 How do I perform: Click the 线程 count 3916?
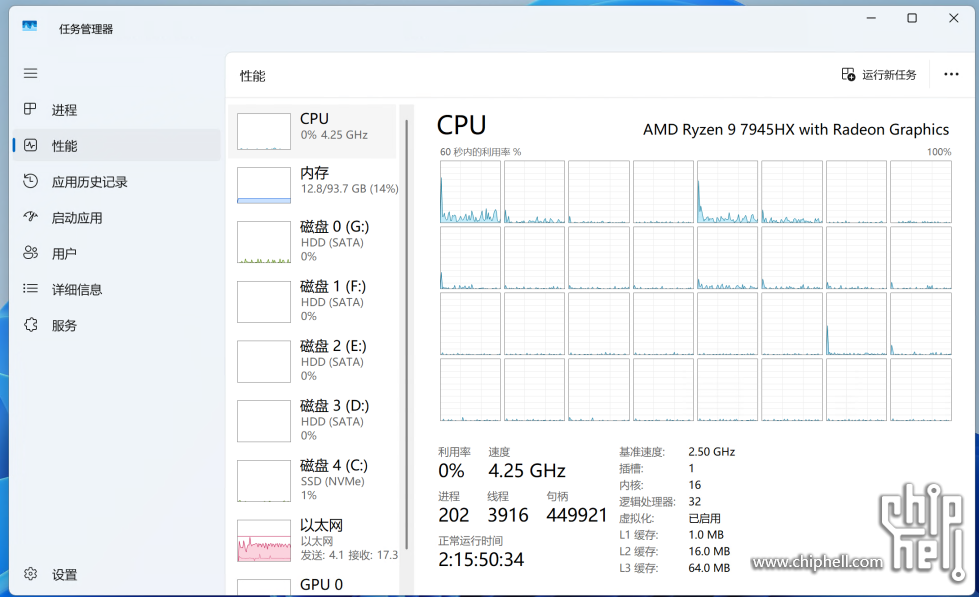tap(508, 515)
